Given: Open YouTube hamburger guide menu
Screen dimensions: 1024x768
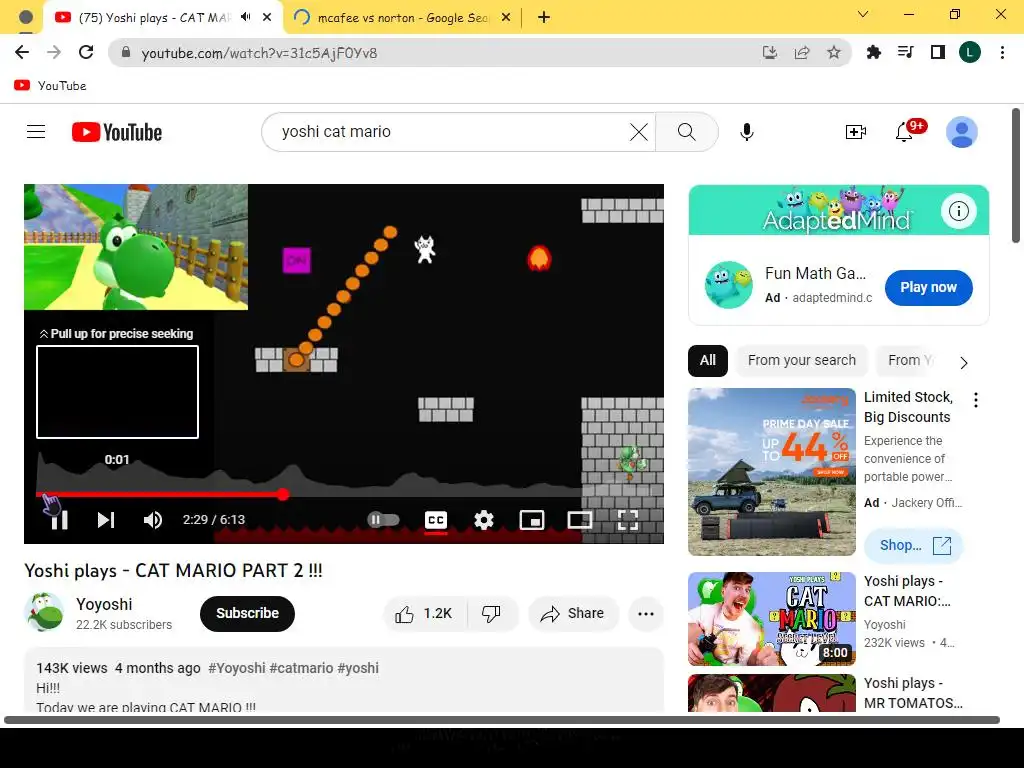Looking at the screenshot, I should pyautogui.click(x=36, y=132).
